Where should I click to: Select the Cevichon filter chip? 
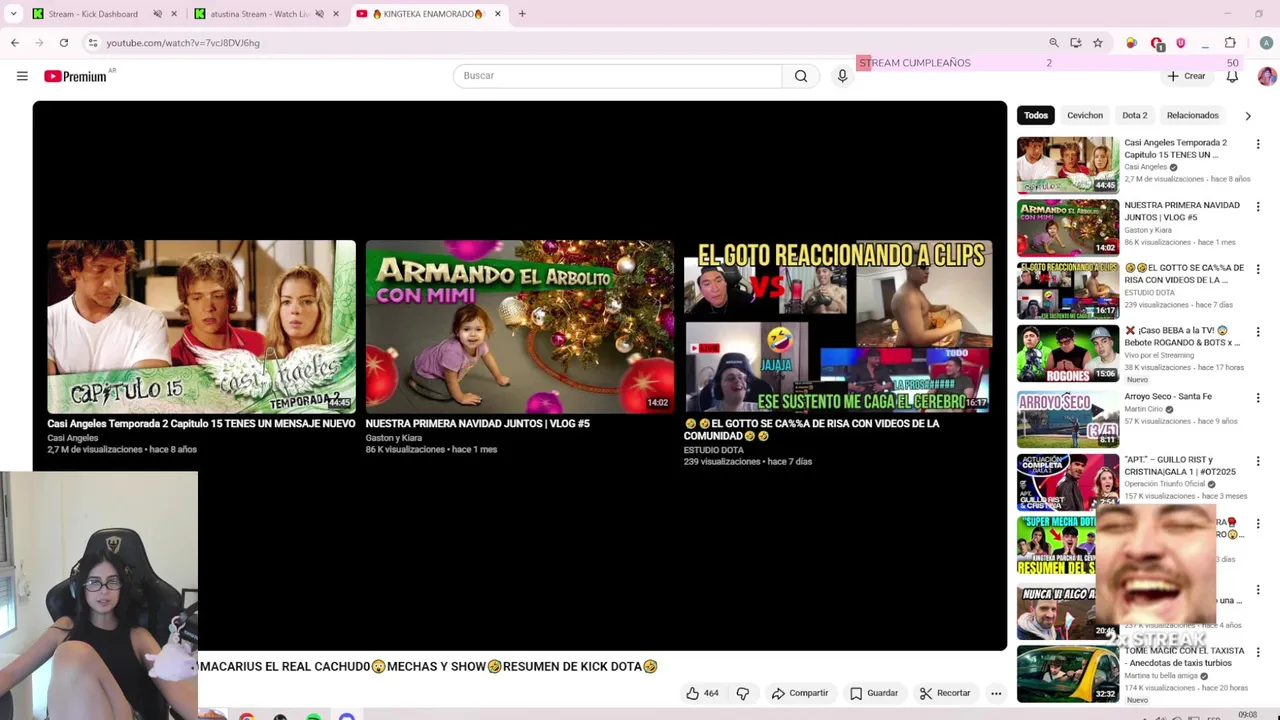point(1084,115)
